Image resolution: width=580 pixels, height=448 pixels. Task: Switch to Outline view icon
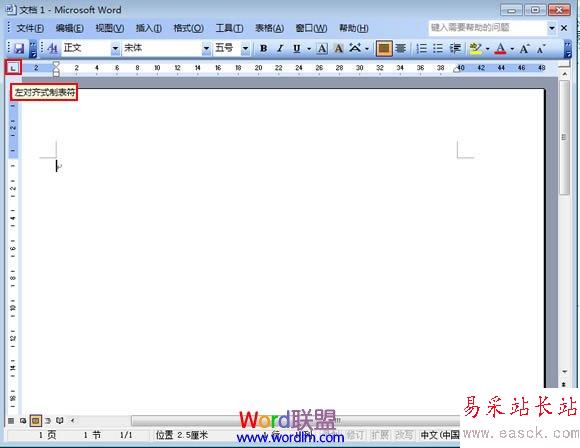(48, 421)
